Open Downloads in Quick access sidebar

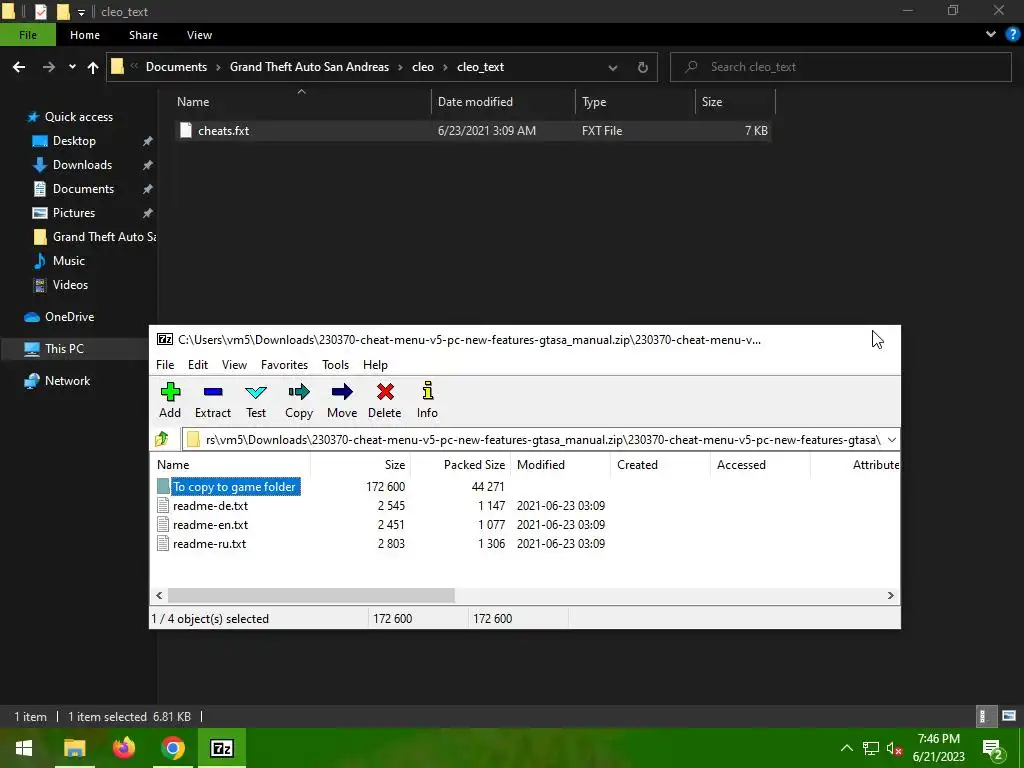(82, 165)
